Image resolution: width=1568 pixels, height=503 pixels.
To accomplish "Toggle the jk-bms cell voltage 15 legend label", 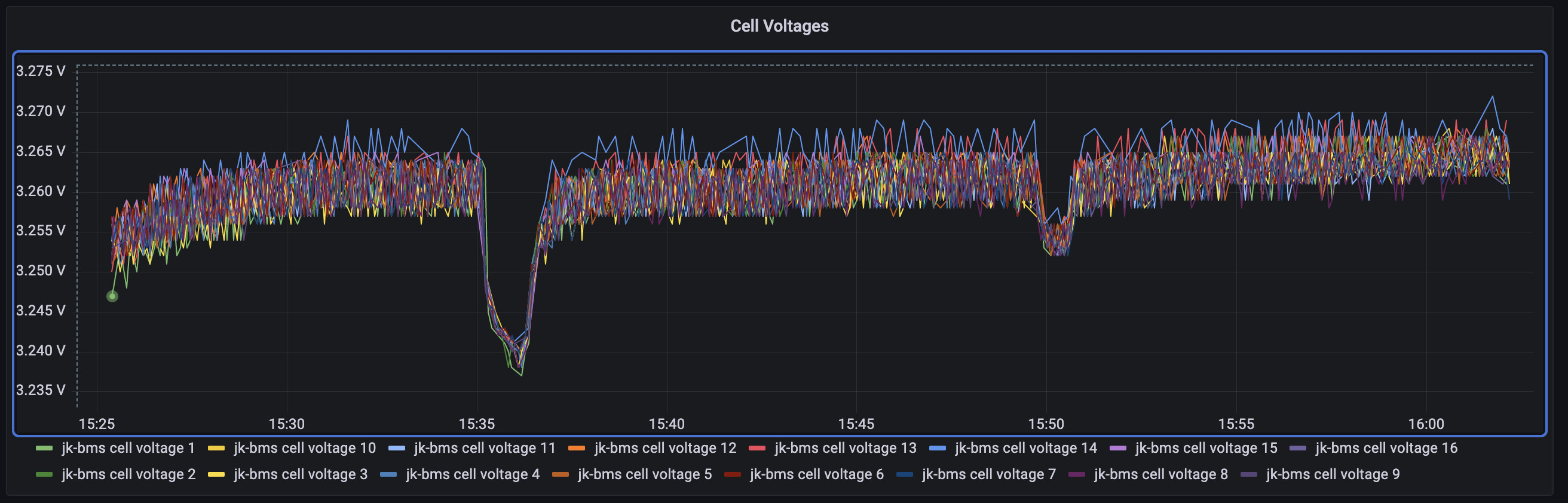I will [x=1206, y=448].
